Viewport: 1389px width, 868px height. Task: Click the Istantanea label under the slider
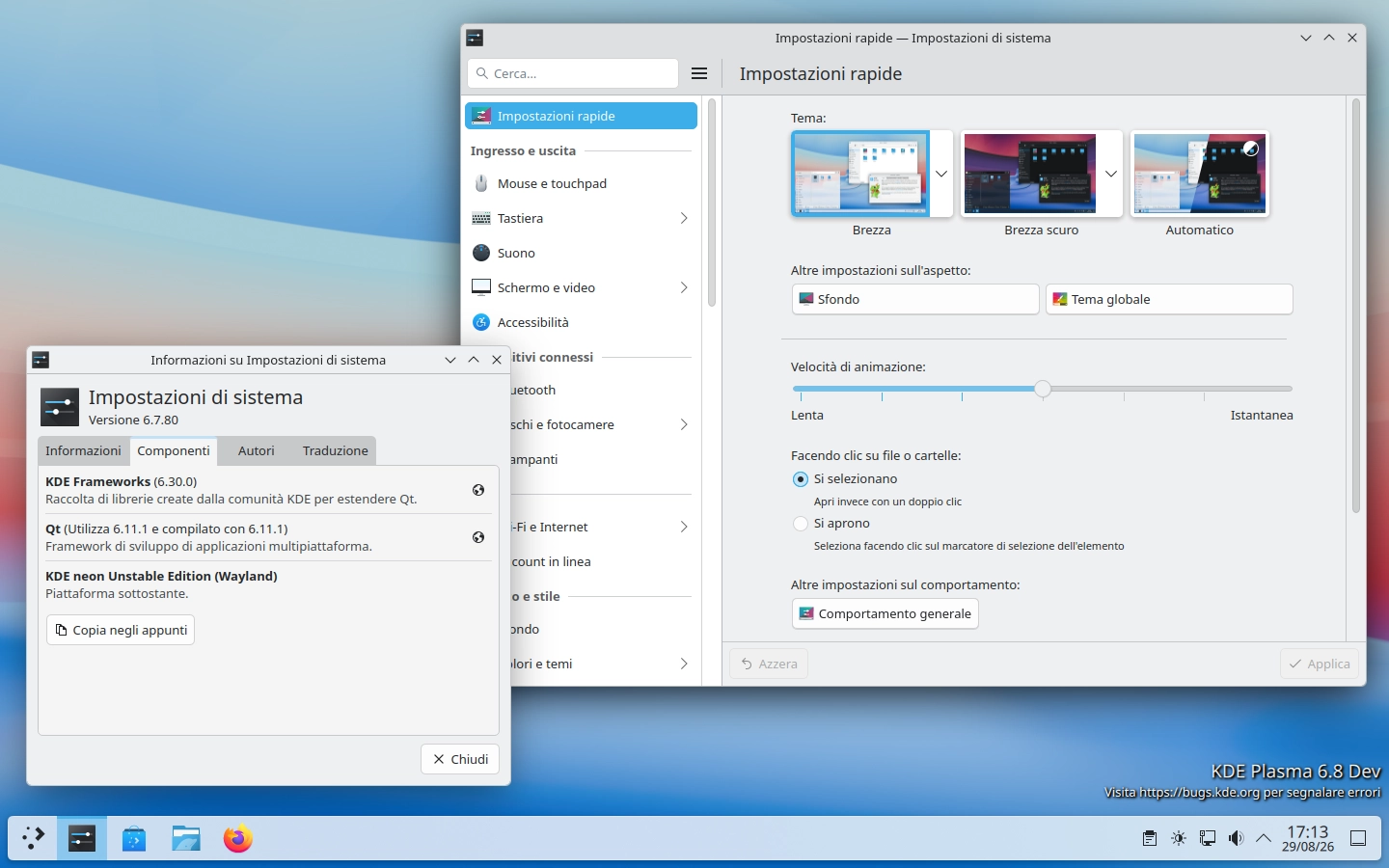(x=1262, y=415)
